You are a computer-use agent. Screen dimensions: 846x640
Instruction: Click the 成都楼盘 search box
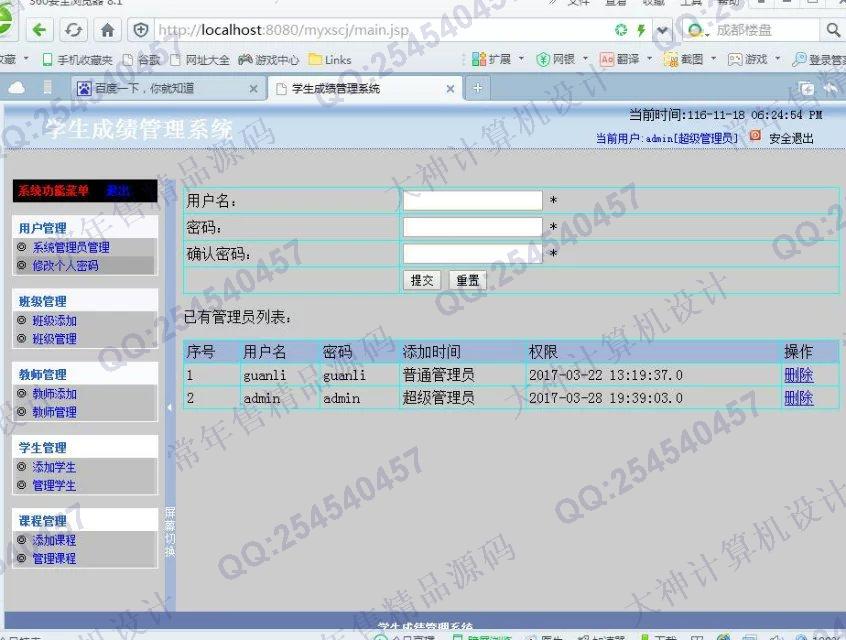(765, 30)
